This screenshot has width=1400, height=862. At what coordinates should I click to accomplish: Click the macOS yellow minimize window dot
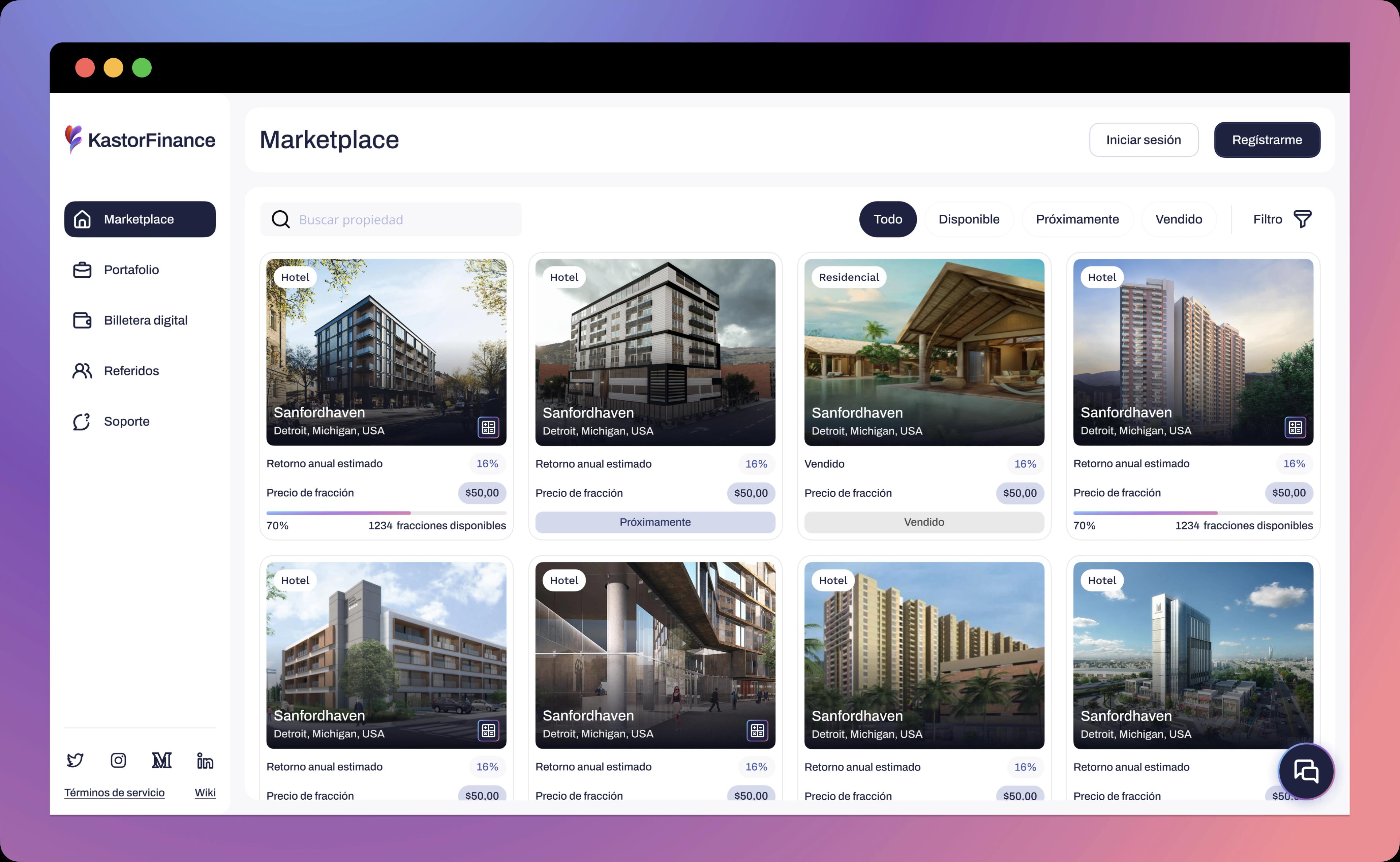[x=113, y=68]
